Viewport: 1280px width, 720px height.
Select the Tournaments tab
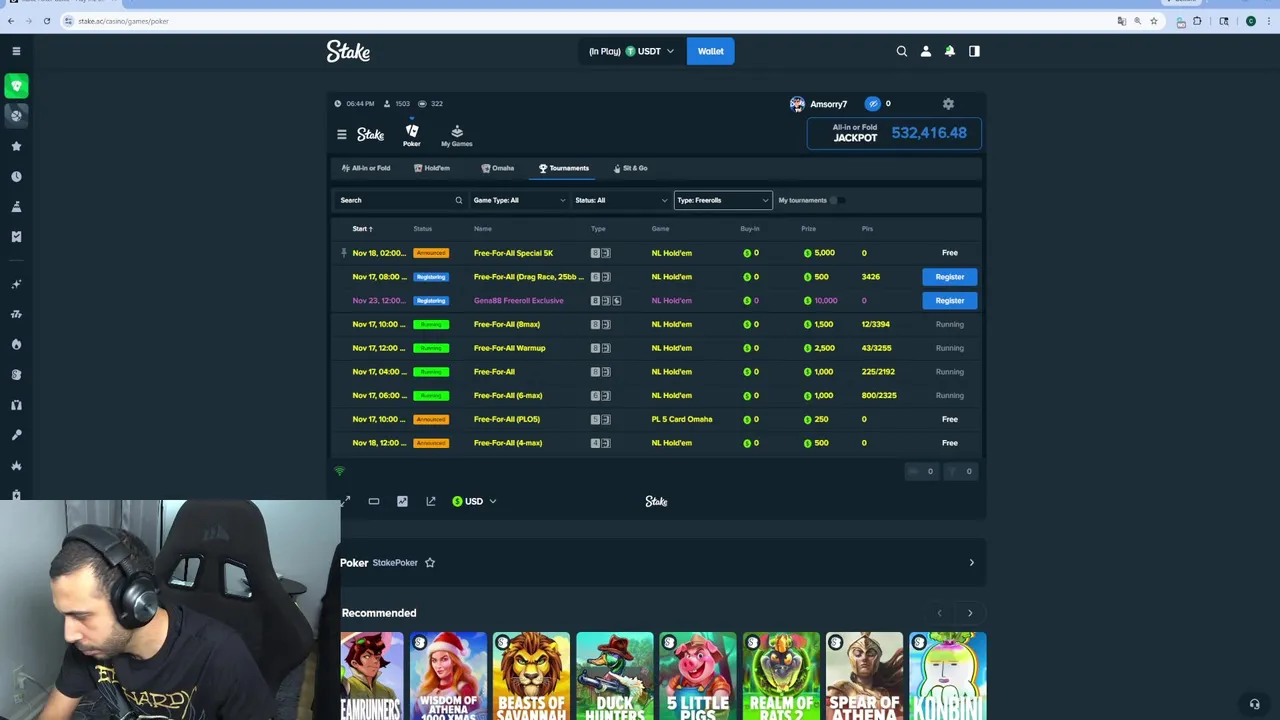click(564, 168)
